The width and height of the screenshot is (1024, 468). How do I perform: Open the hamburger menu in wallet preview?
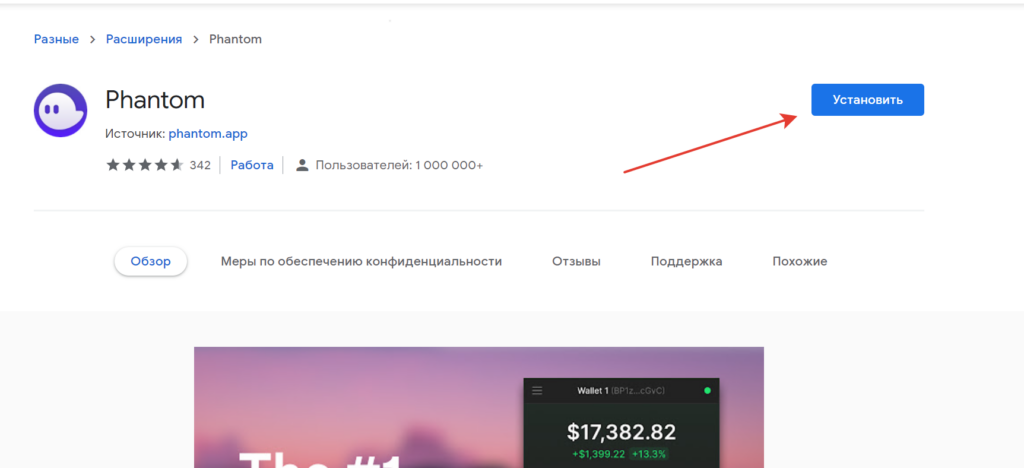537,391
